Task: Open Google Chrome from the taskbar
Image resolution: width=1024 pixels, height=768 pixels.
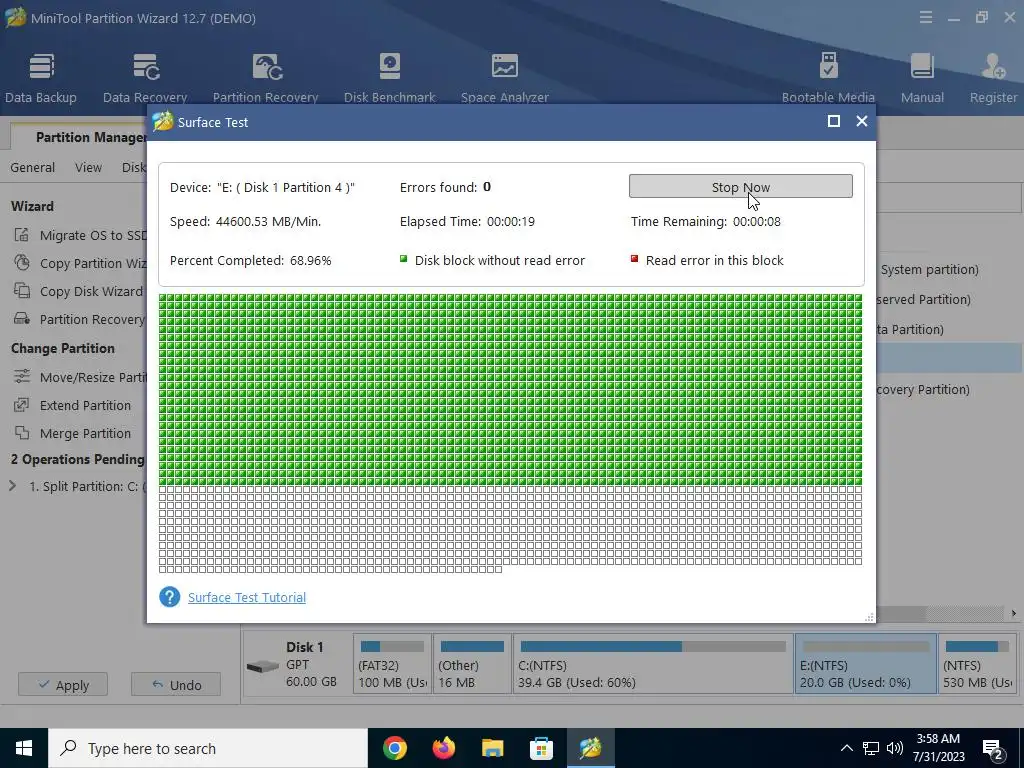Action: [x=394, y=748]
